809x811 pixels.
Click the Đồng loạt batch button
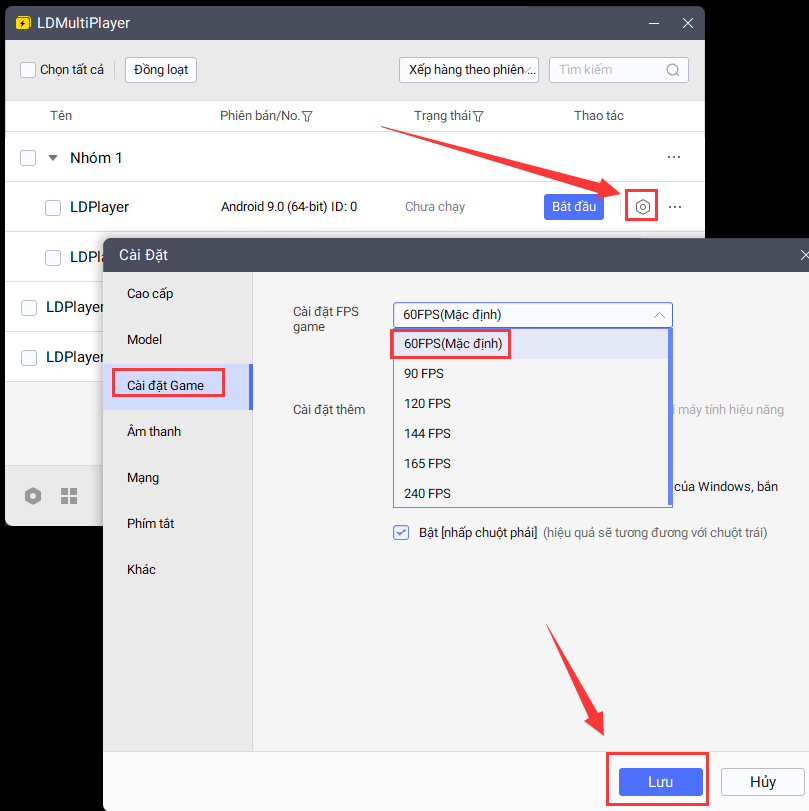[161, 70]
